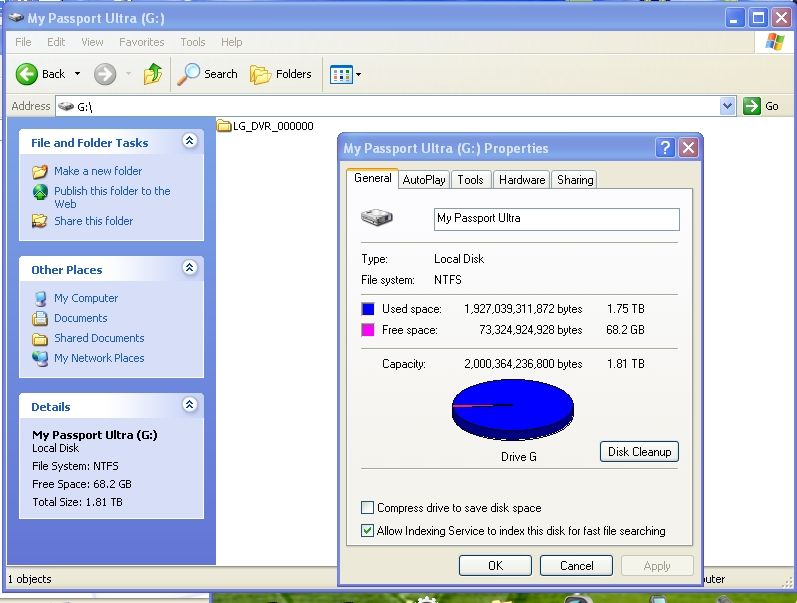This screenshot has height=603, width=797.
Task: Click the volume label field My Passport Ultra
Action: [557, 219]
